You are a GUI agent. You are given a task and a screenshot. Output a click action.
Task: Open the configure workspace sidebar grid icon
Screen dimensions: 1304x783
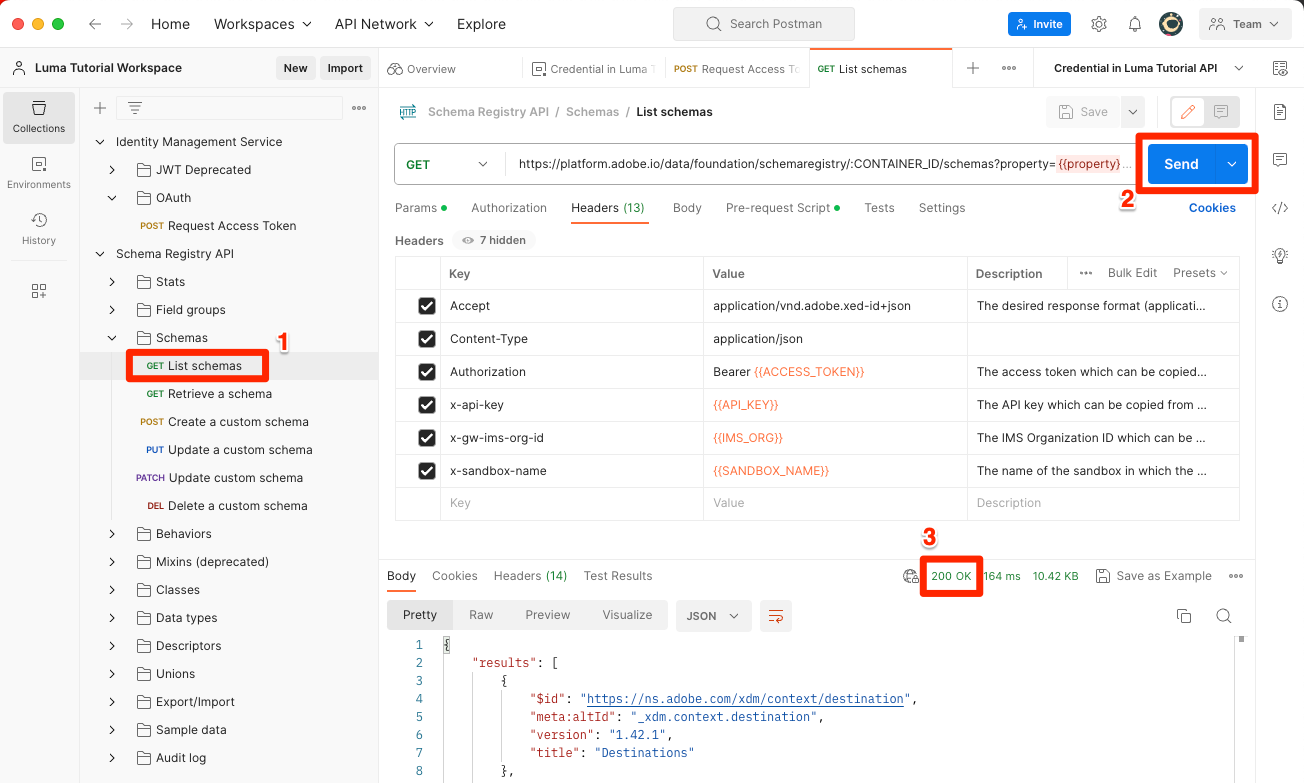pyautogui.click(x=39, y=291)
